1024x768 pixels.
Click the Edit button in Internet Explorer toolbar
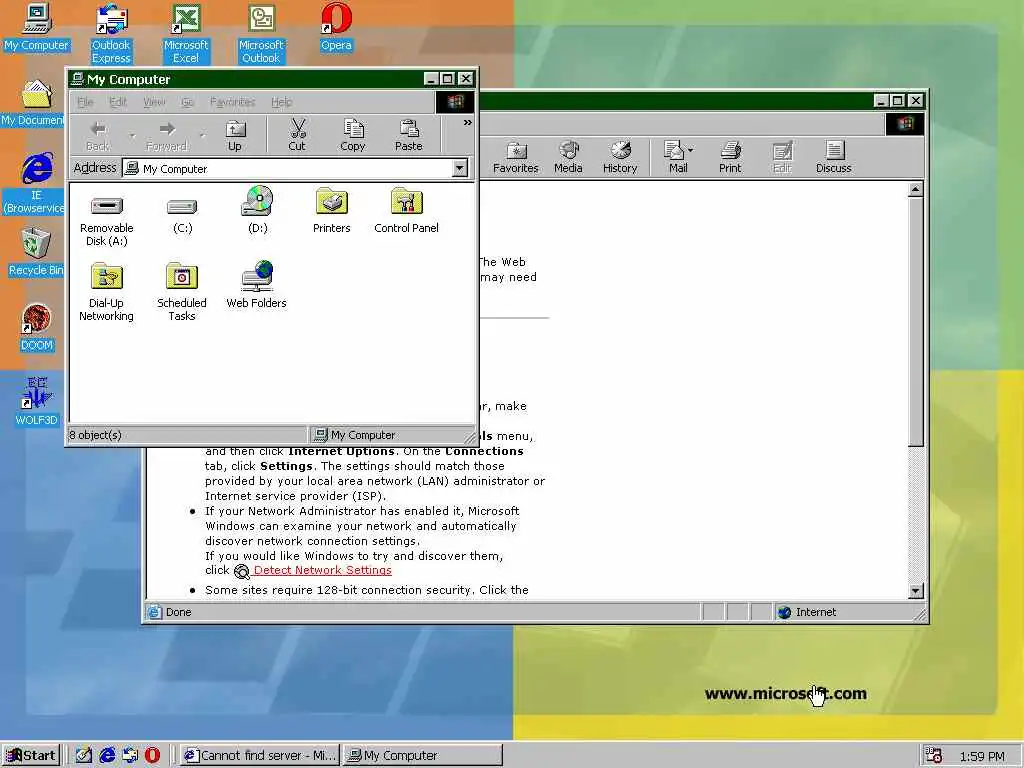click(782, 158)
